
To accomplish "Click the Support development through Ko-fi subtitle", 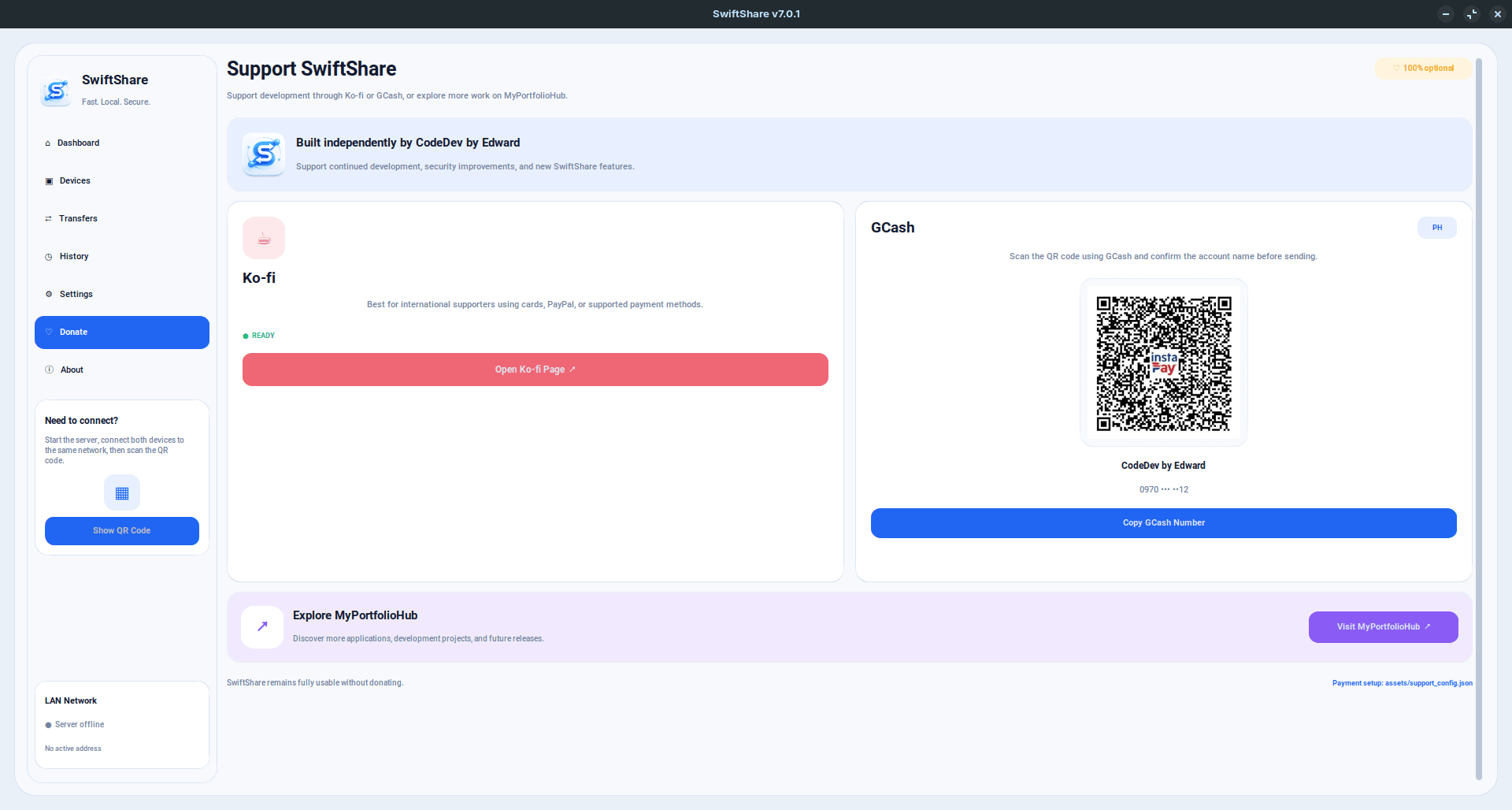I will tap(397, 96).
